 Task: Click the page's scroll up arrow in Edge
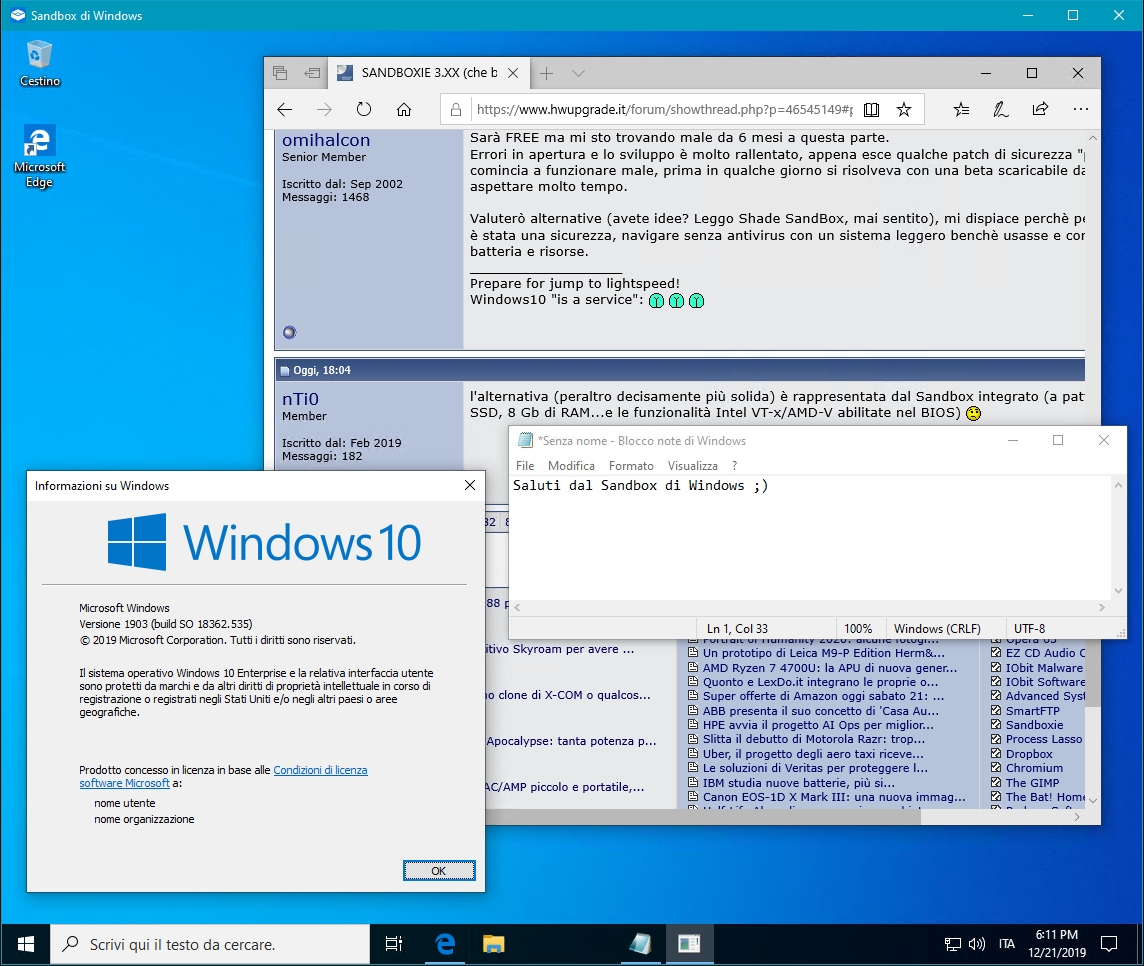1092,138
